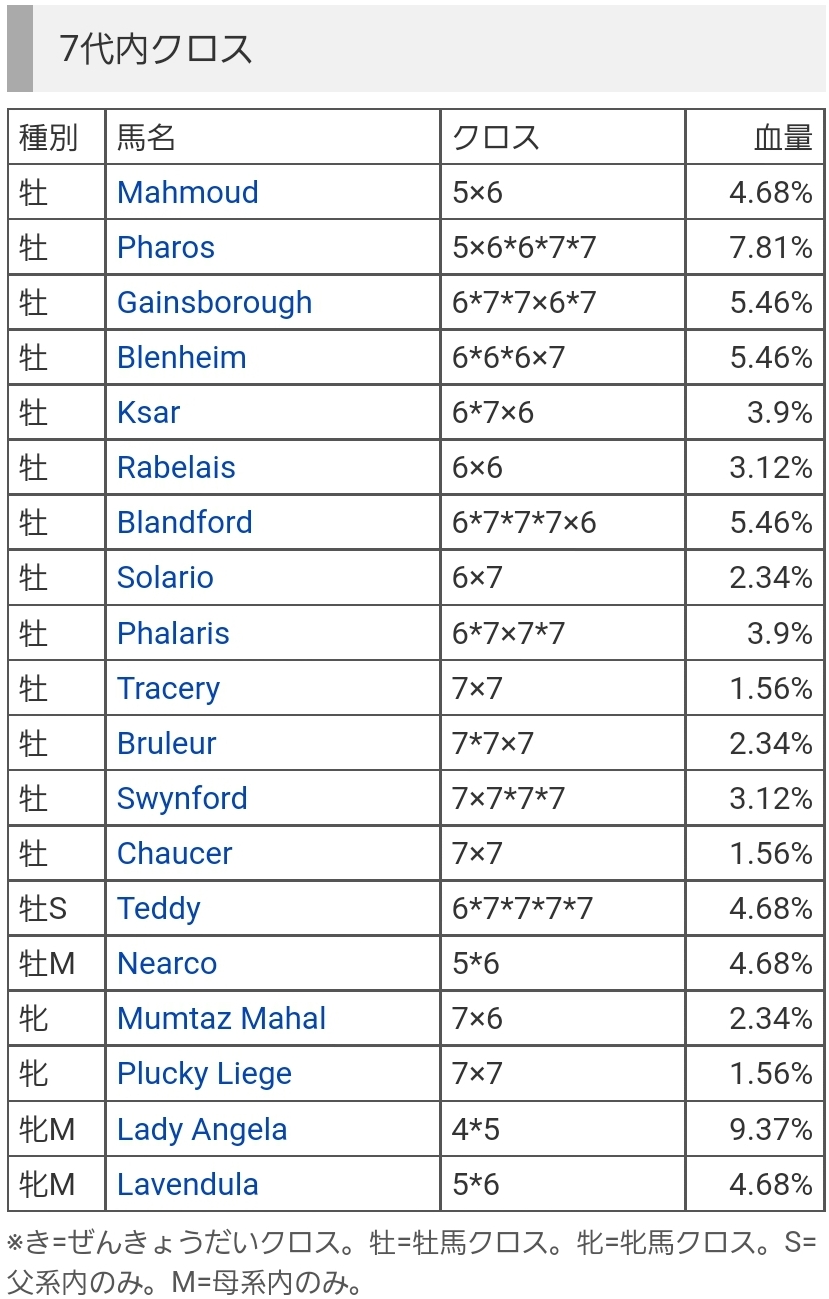Open the Swynford link
Viewport: 829px width, 1299px height.
click(x=182, y=798)
